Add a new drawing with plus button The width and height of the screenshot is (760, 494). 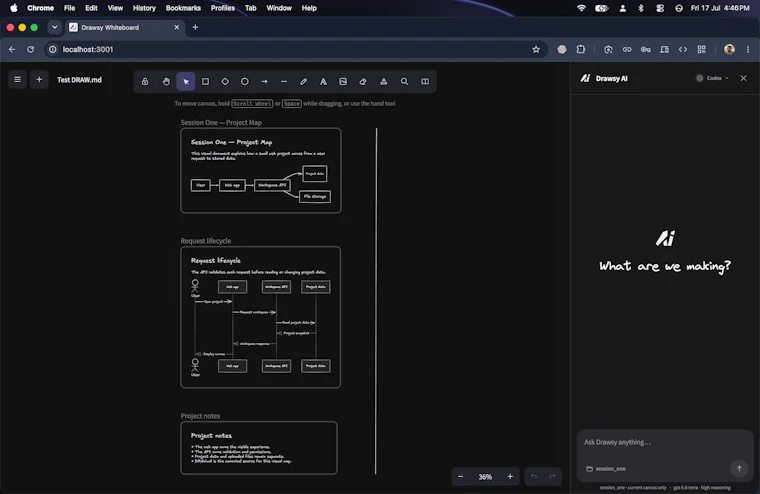click(x=39, y=80)
